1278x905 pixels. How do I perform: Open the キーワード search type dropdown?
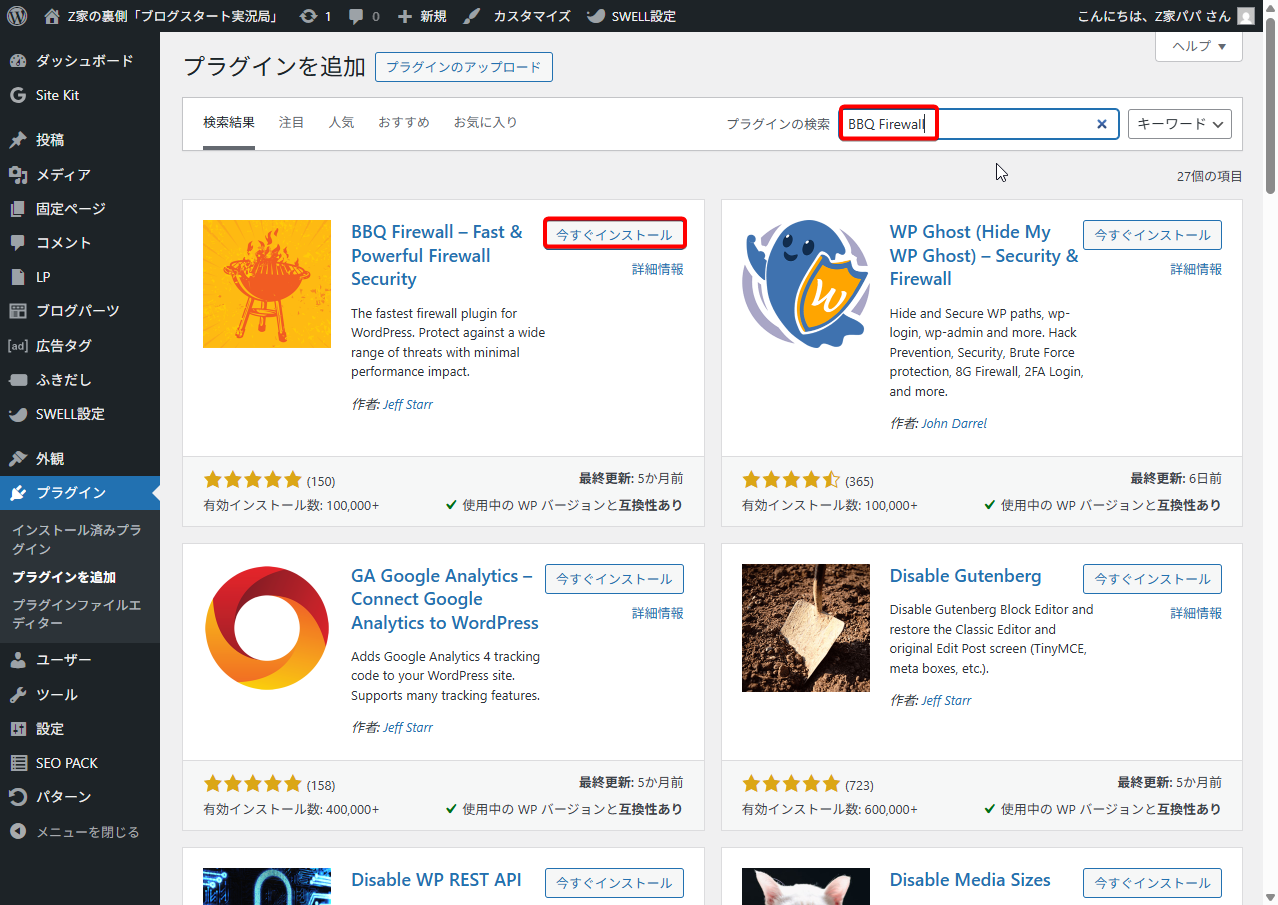pyautogui.click(x=1180, y=124)
